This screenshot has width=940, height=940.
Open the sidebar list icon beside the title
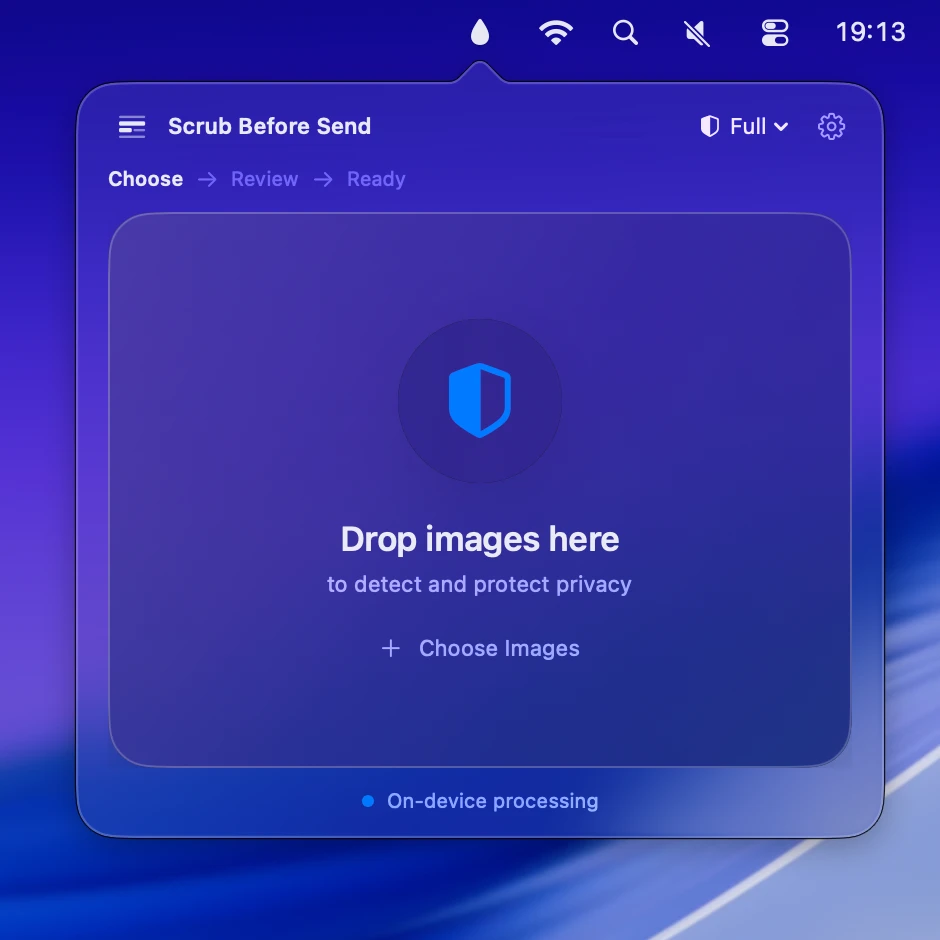coord(132,126)
